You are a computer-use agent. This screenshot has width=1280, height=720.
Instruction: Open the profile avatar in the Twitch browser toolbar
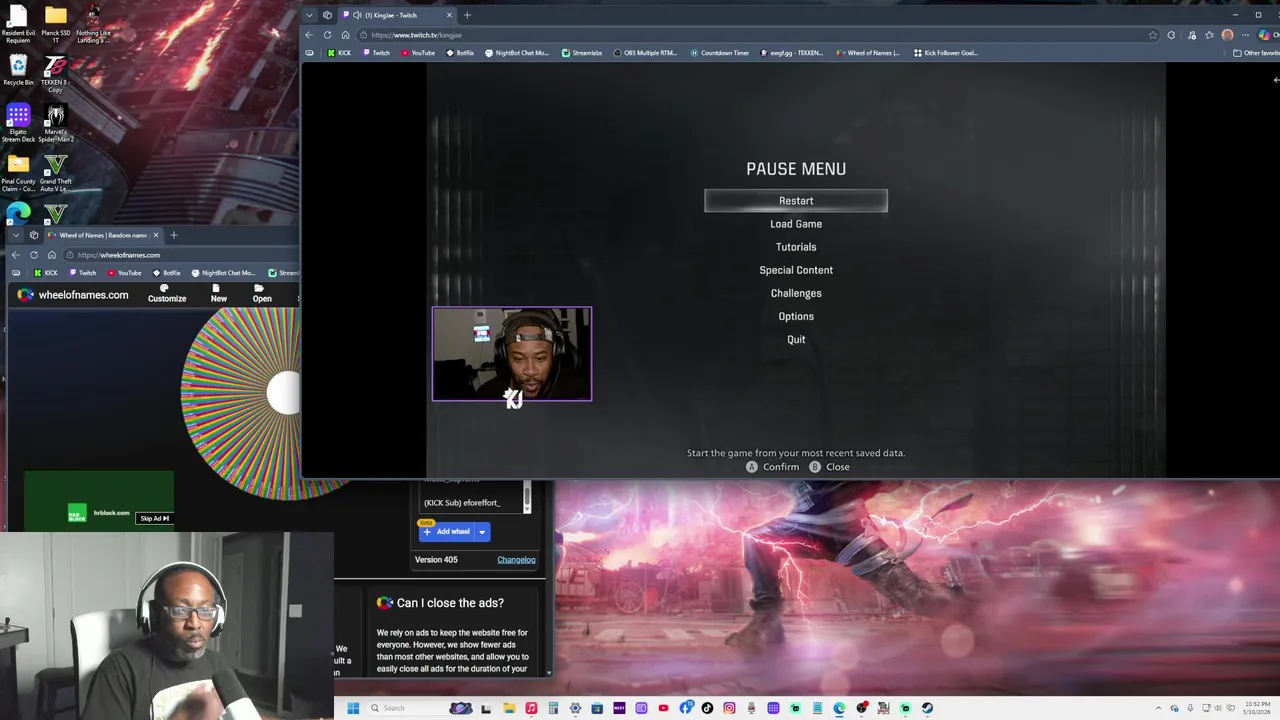tap(1227, 35)
